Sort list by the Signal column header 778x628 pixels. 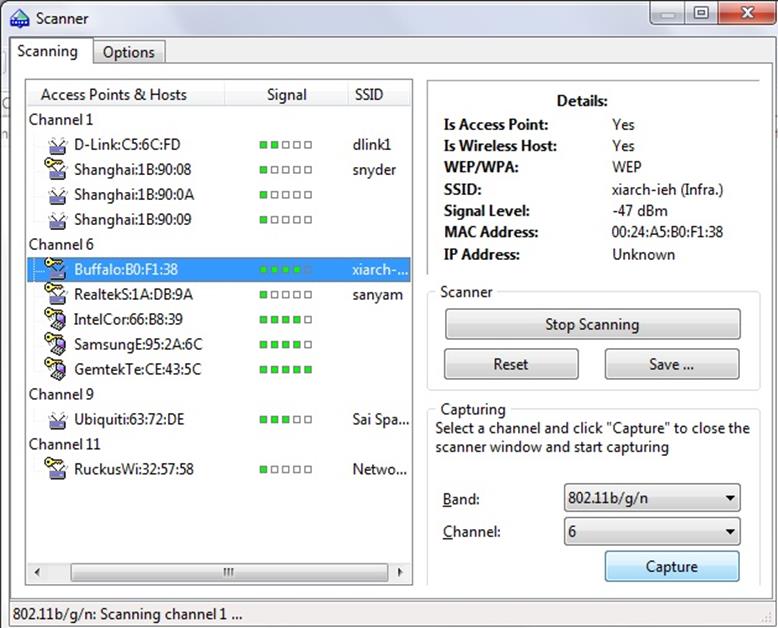pyautogui.click(x=286, y=95)
